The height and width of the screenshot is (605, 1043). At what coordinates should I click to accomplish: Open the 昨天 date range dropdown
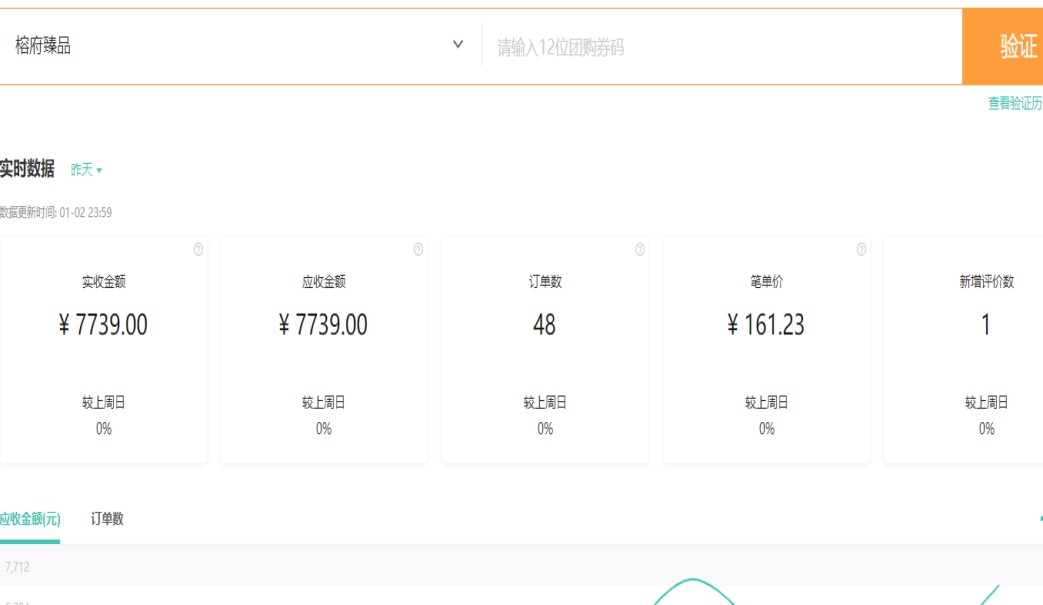[x=86, y=170]
